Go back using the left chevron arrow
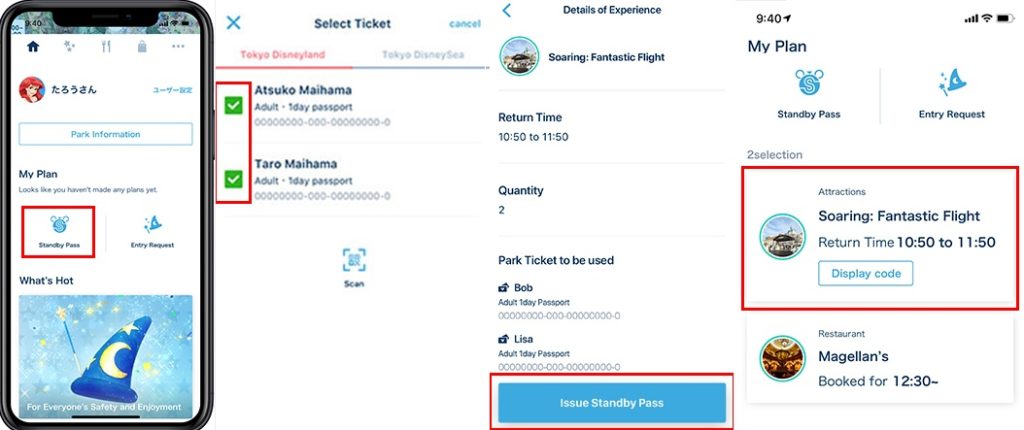The image size is (1024, 430). click(507, 10)
